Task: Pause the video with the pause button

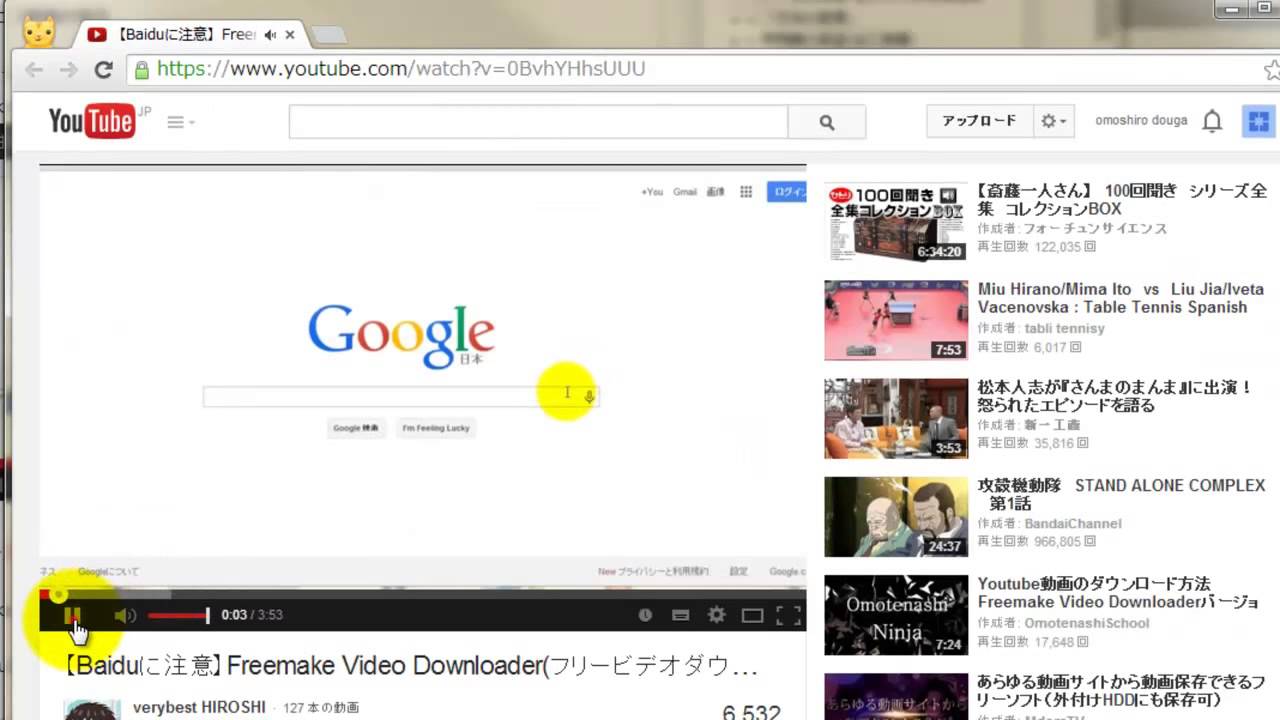Action: coord(72,616)
